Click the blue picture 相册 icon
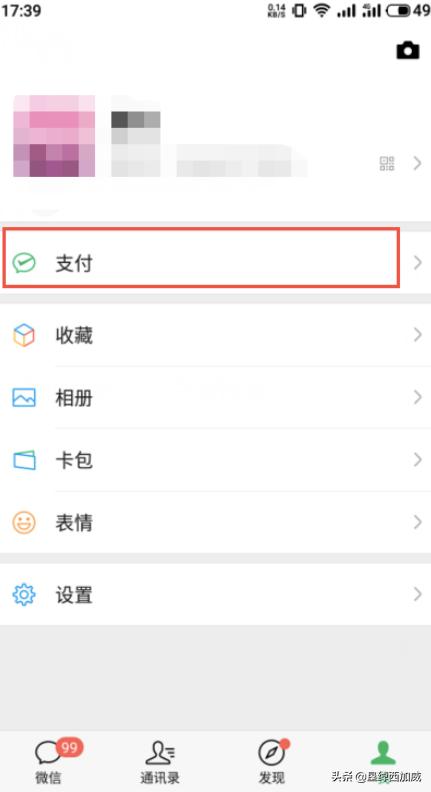The width and height of the screenshot is (431, 792). (24, 398)
